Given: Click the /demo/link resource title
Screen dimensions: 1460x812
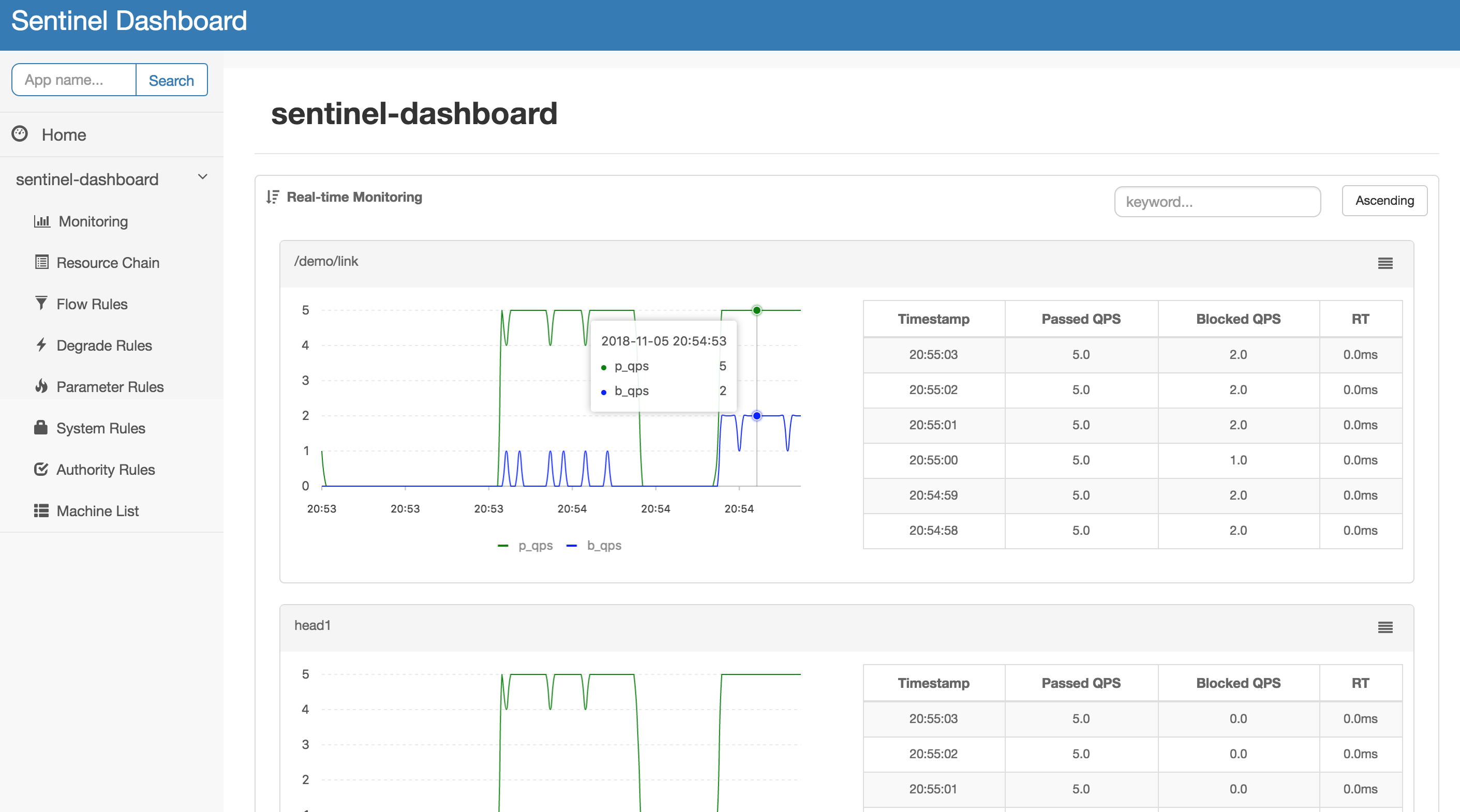Looking at the screenshot, I should [326, 261].
